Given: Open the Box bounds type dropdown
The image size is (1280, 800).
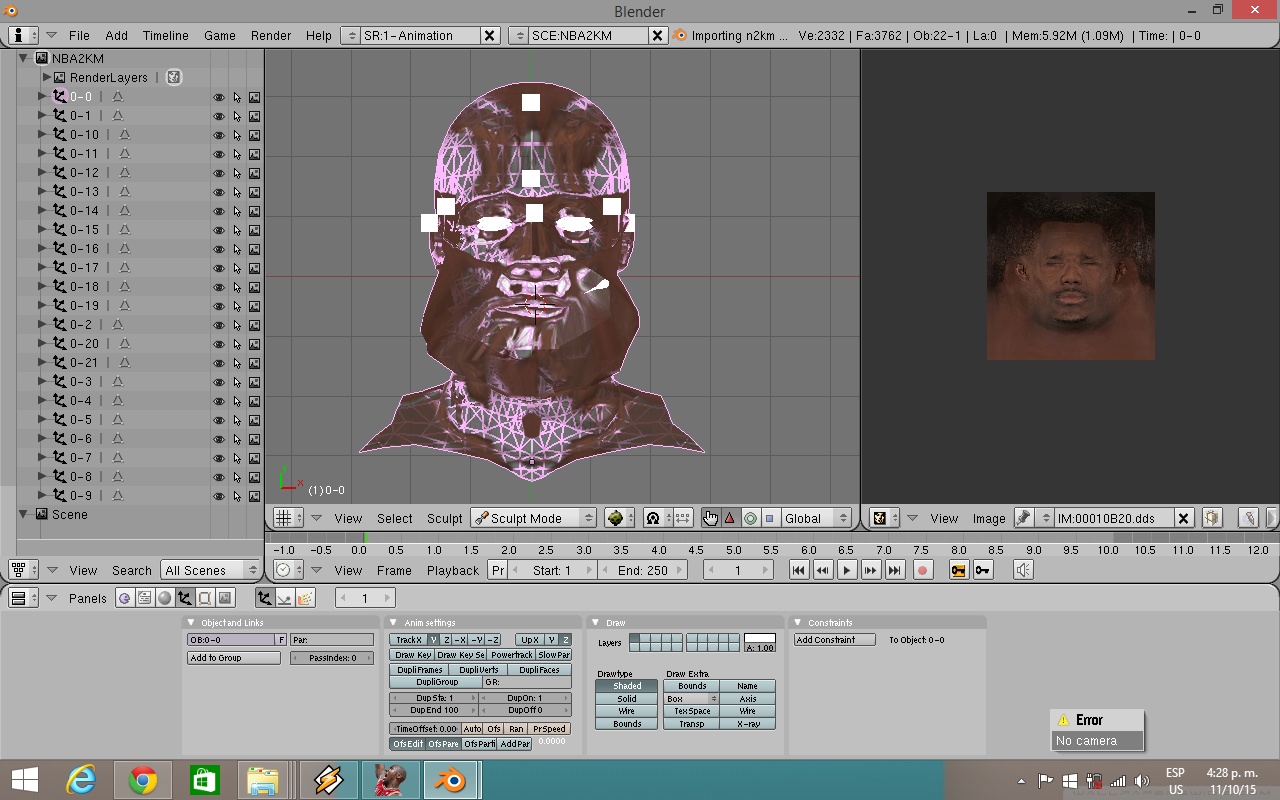Looking at the screenshot, I should [x=692, y=699].
